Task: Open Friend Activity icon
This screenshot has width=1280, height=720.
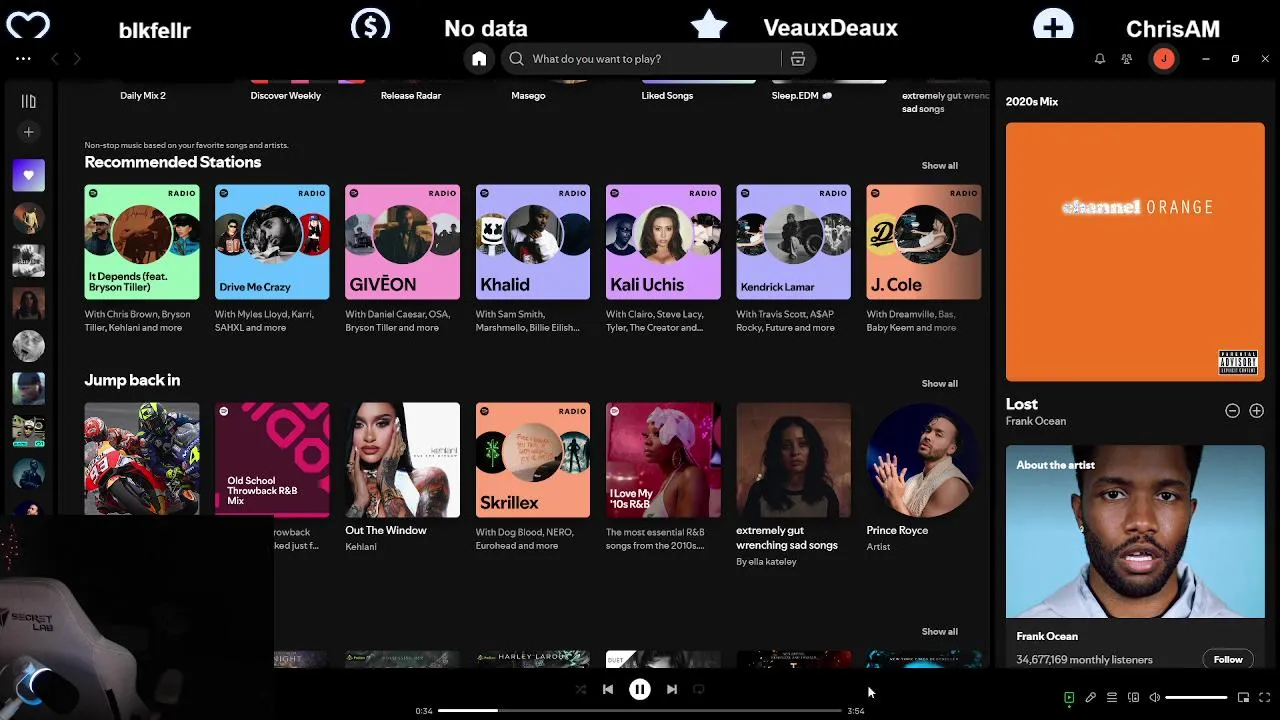Action: (x=1127, y=59)
